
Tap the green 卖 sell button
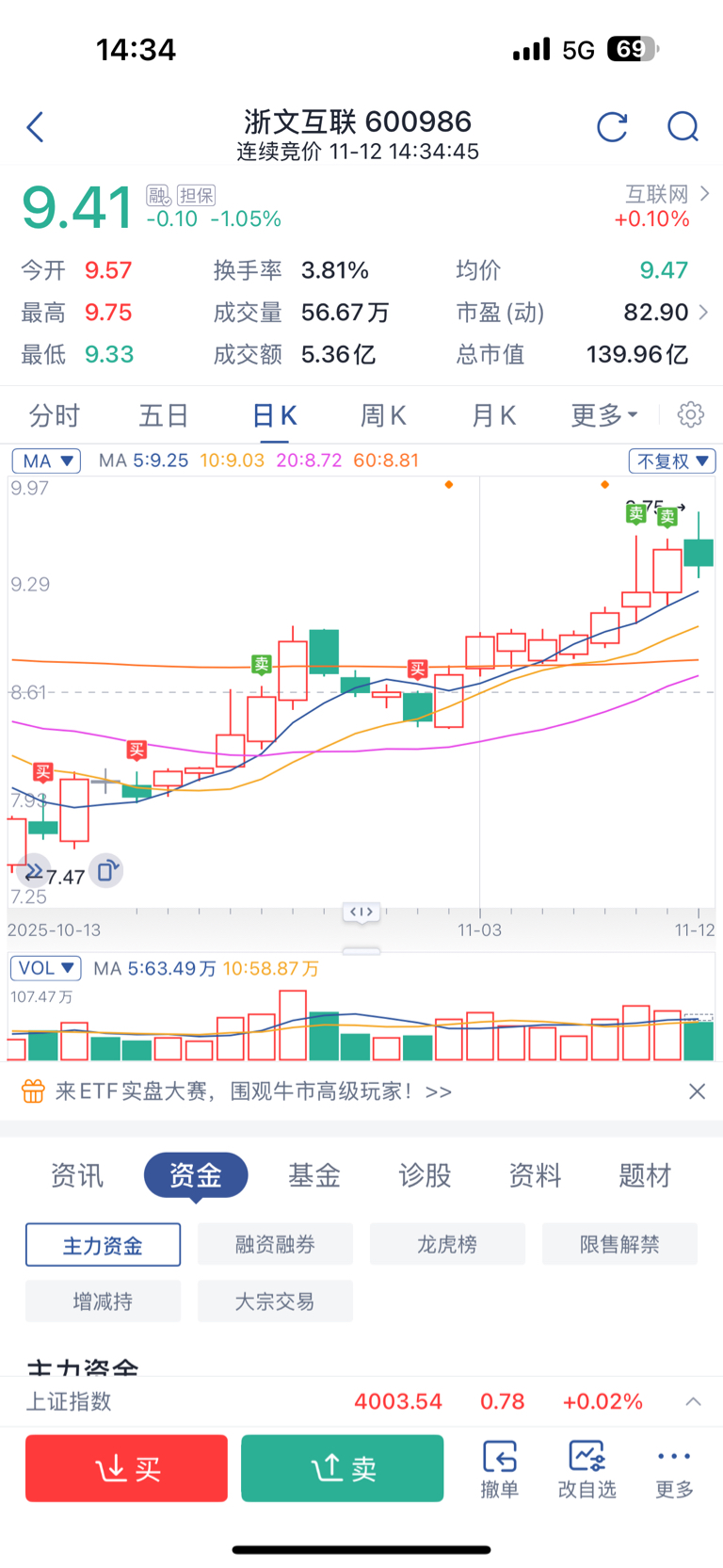[342, 1468]
